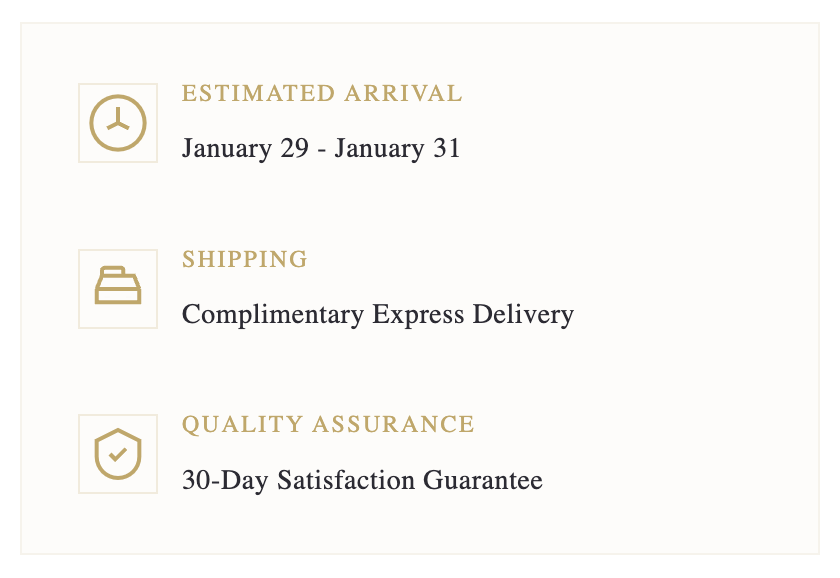Screen dimensions: 840x578
Task: Click the start date January 29
Action: point(245,150)
